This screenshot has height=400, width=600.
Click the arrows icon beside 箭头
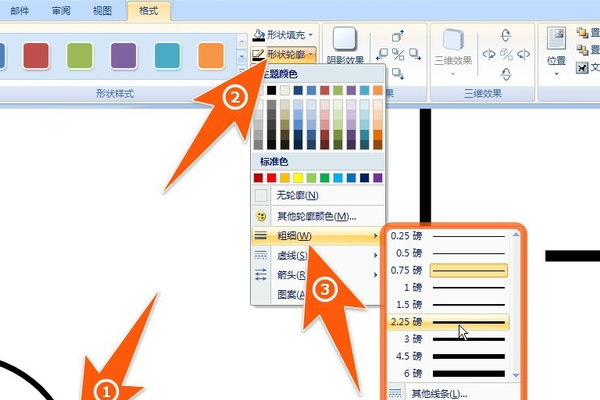(261, 274)
